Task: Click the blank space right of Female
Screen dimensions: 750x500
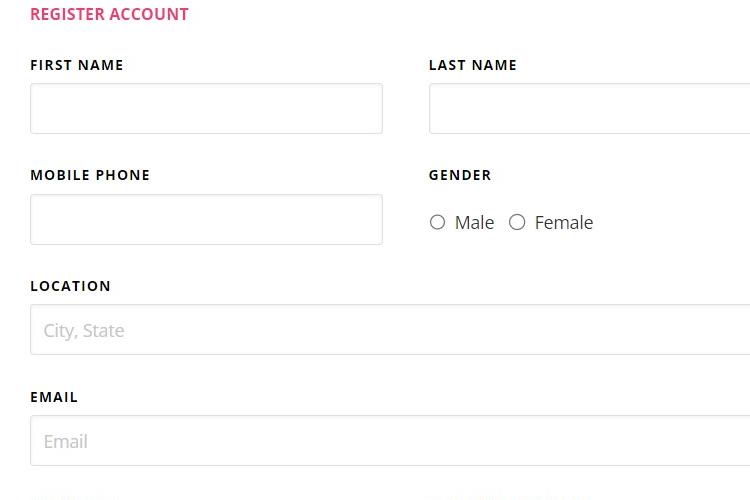Action: point(670,222)
